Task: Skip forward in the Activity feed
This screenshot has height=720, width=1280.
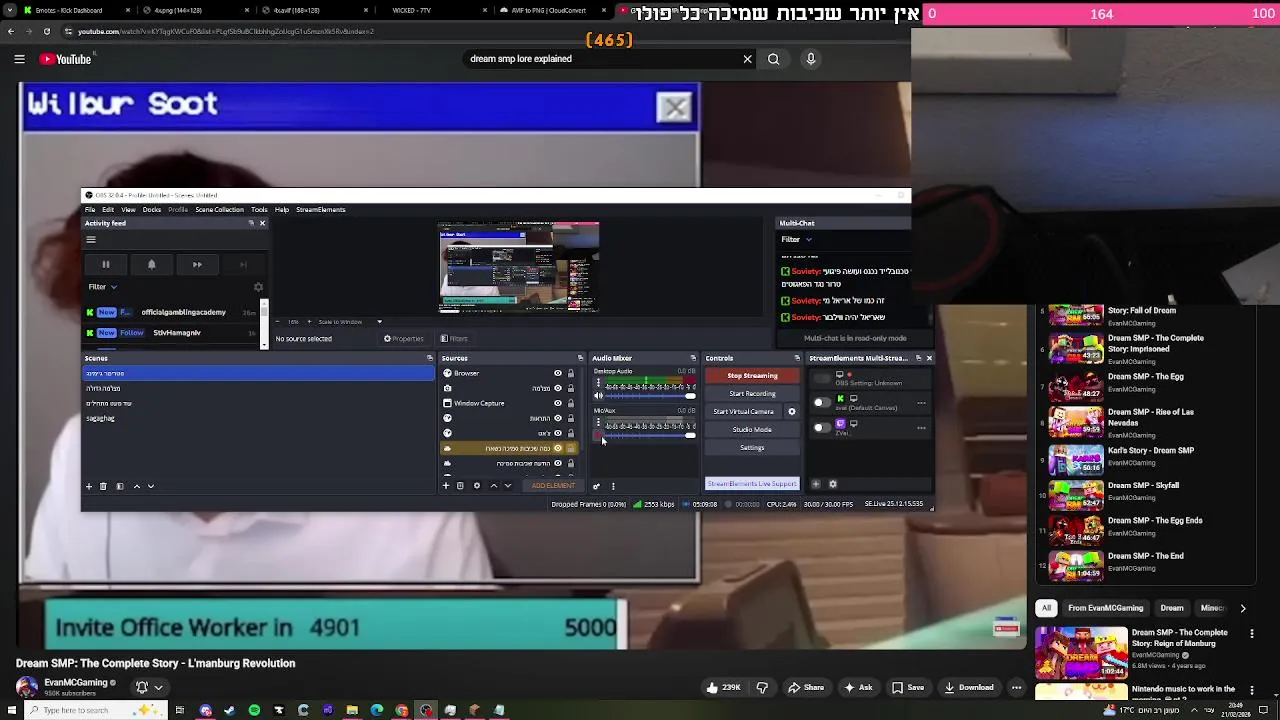Action: click(x=197, y=265)
